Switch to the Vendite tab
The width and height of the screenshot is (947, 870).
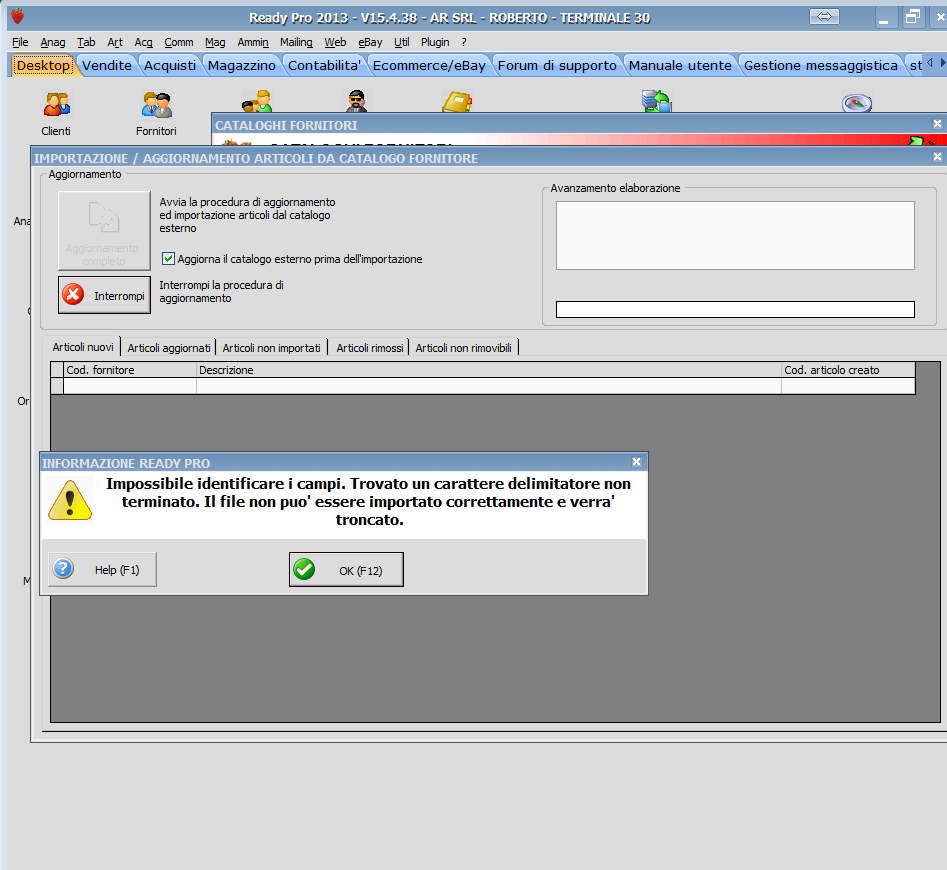[x=107, y=65]
